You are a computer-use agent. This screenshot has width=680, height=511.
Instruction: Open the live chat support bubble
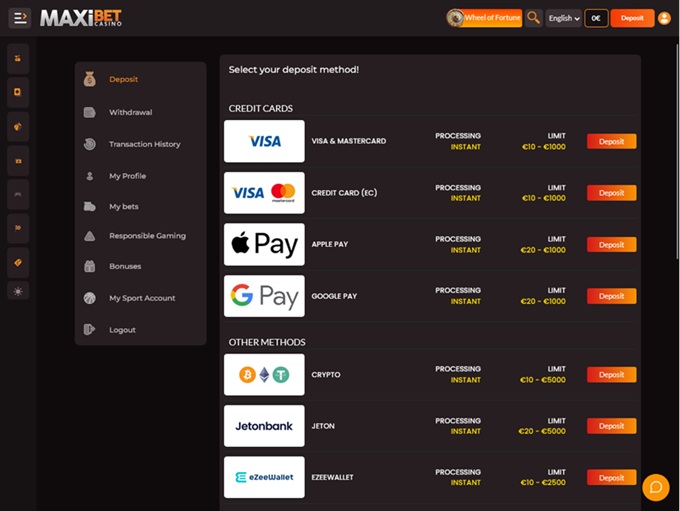click(656, 487)
